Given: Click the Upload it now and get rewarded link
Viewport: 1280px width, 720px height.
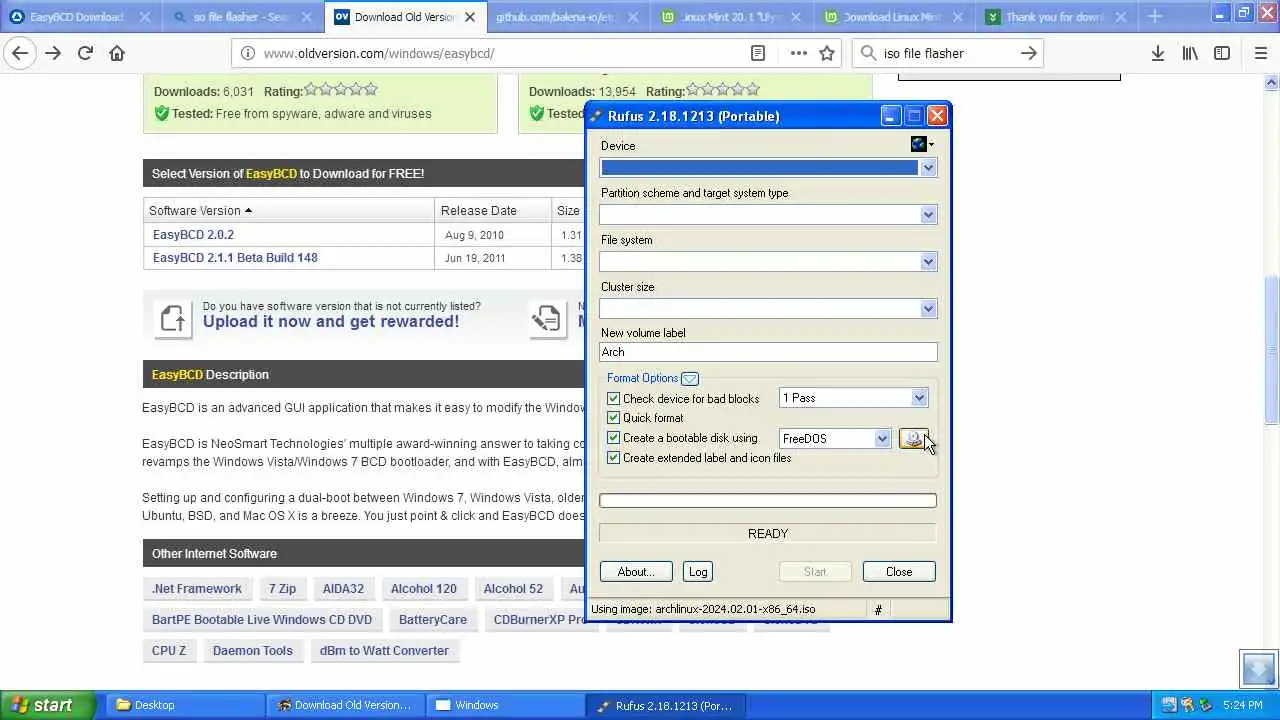Looking at the screenshot, I should 331,322.
